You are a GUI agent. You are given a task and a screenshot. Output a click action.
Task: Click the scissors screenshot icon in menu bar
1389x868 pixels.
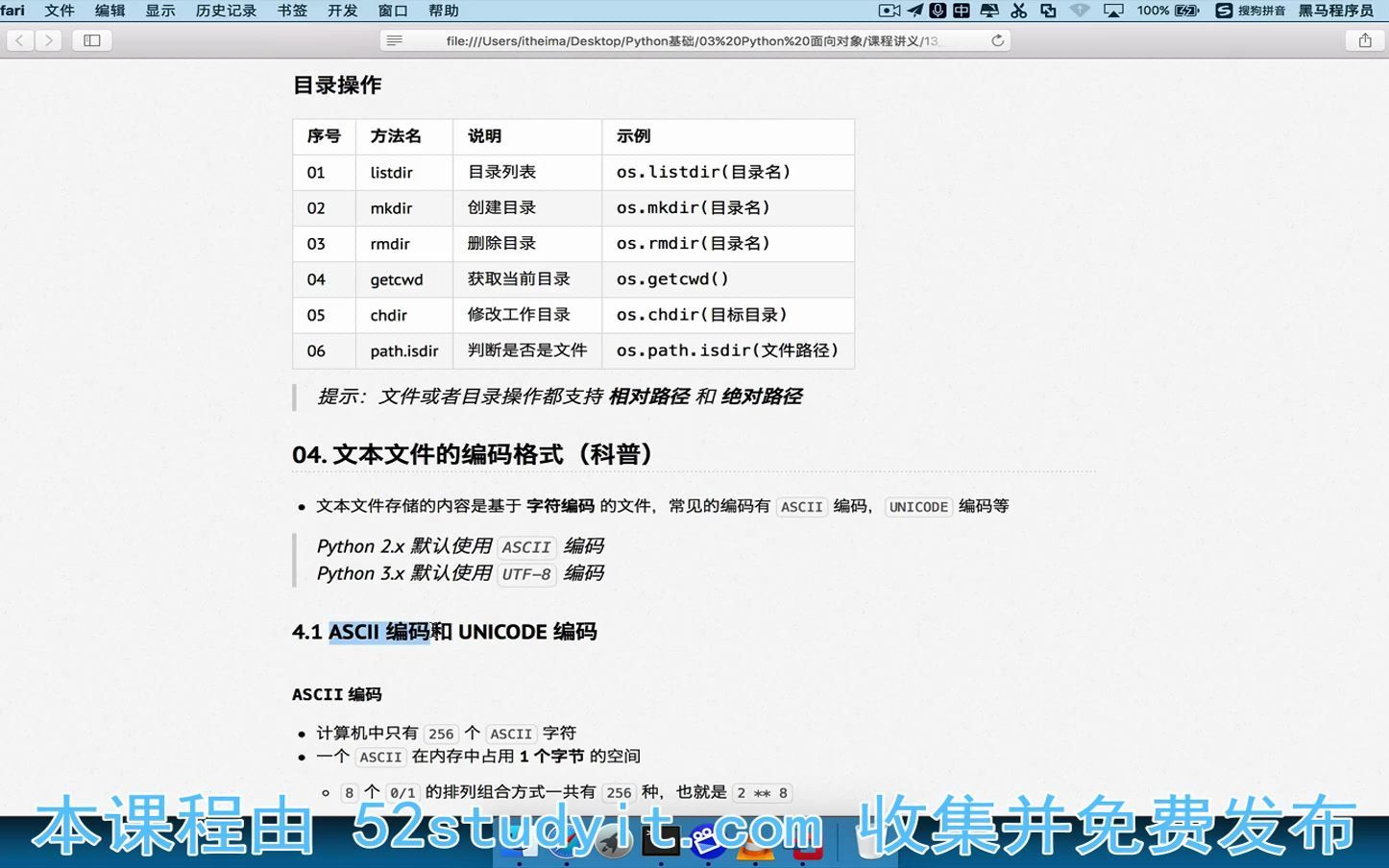1018,11
